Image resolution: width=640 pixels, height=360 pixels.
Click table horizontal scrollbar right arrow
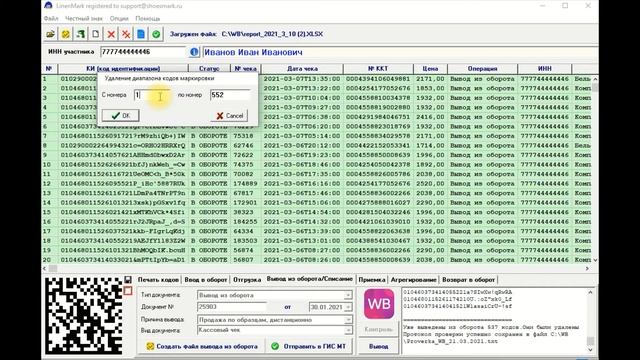click(x=587, y=268)
